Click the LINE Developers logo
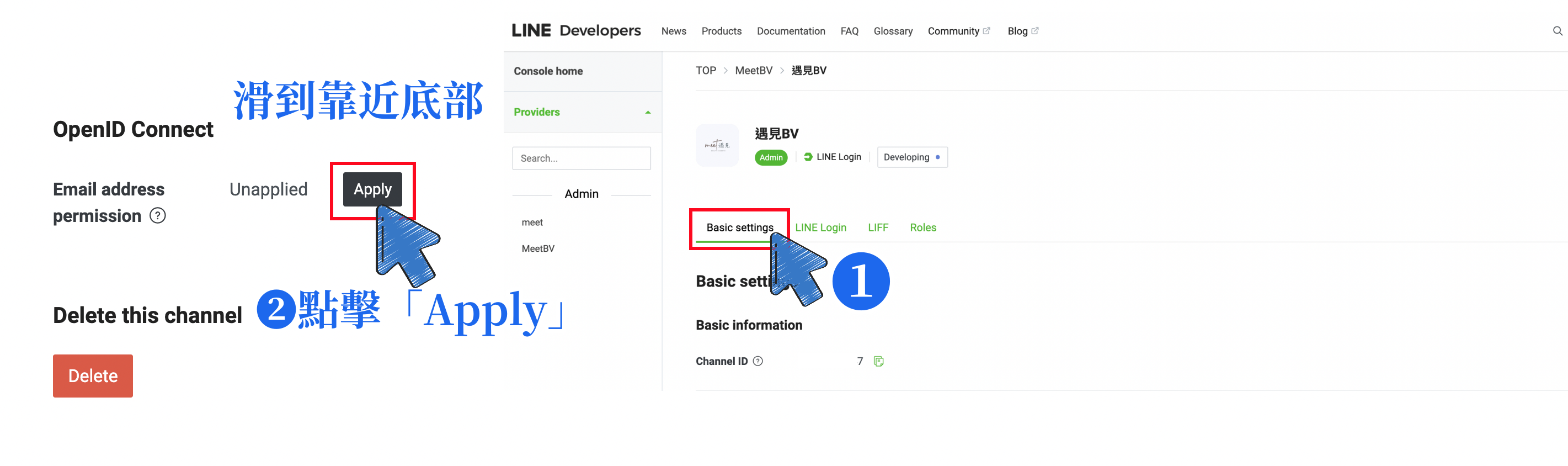1568x466 pixels. (576, 30)
